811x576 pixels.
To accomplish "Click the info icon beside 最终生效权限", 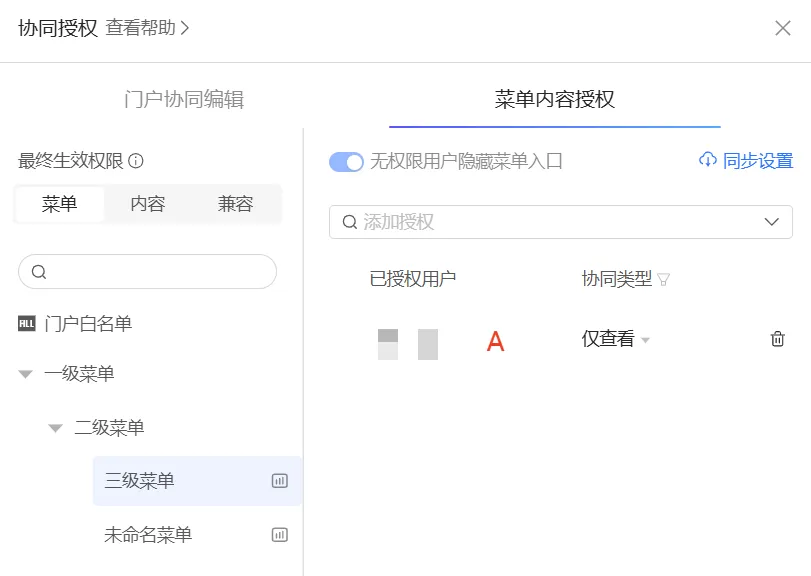I will 137,161.
